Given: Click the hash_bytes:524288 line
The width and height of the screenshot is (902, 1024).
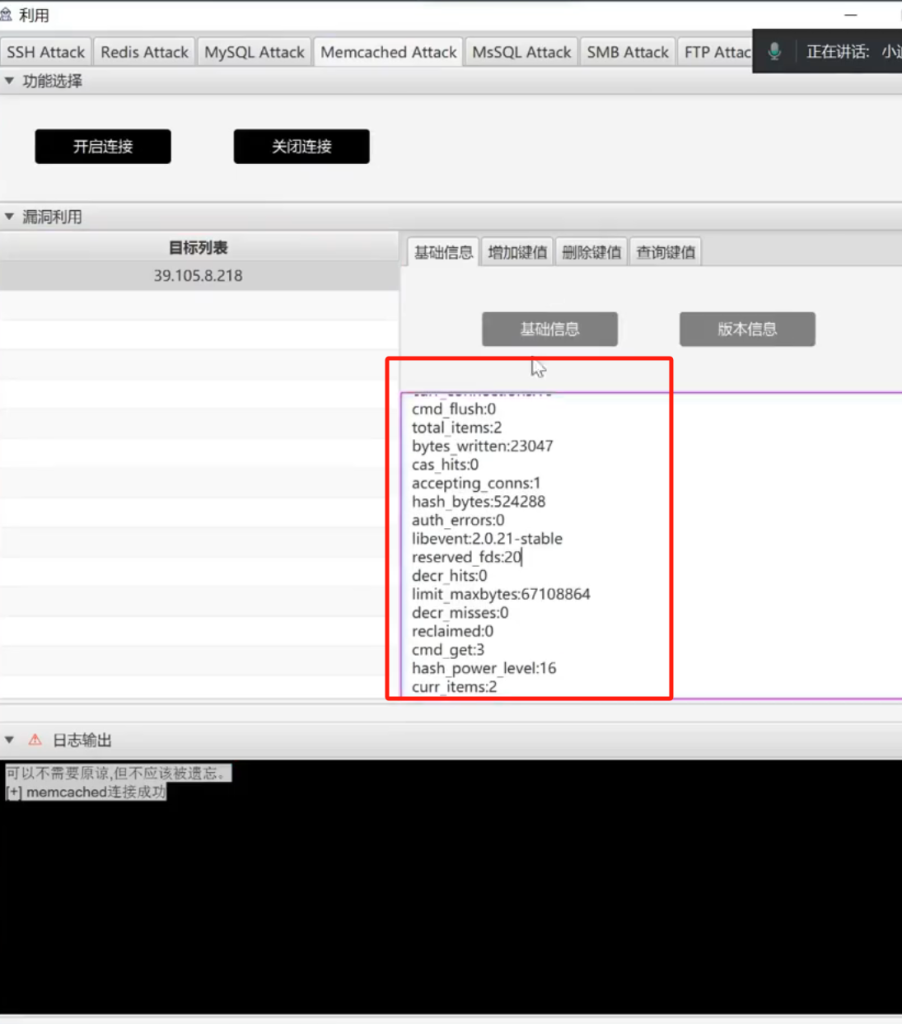Looking at the screenshot, I should (x=479, y=502).
